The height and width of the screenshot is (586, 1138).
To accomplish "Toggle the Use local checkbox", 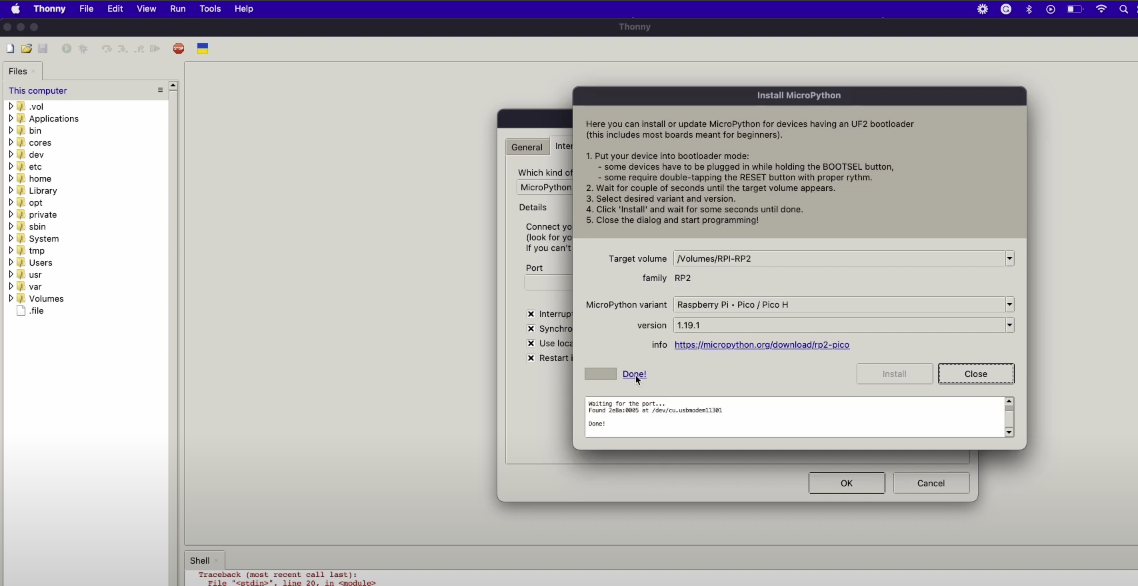I will click(x=531, y=343).
